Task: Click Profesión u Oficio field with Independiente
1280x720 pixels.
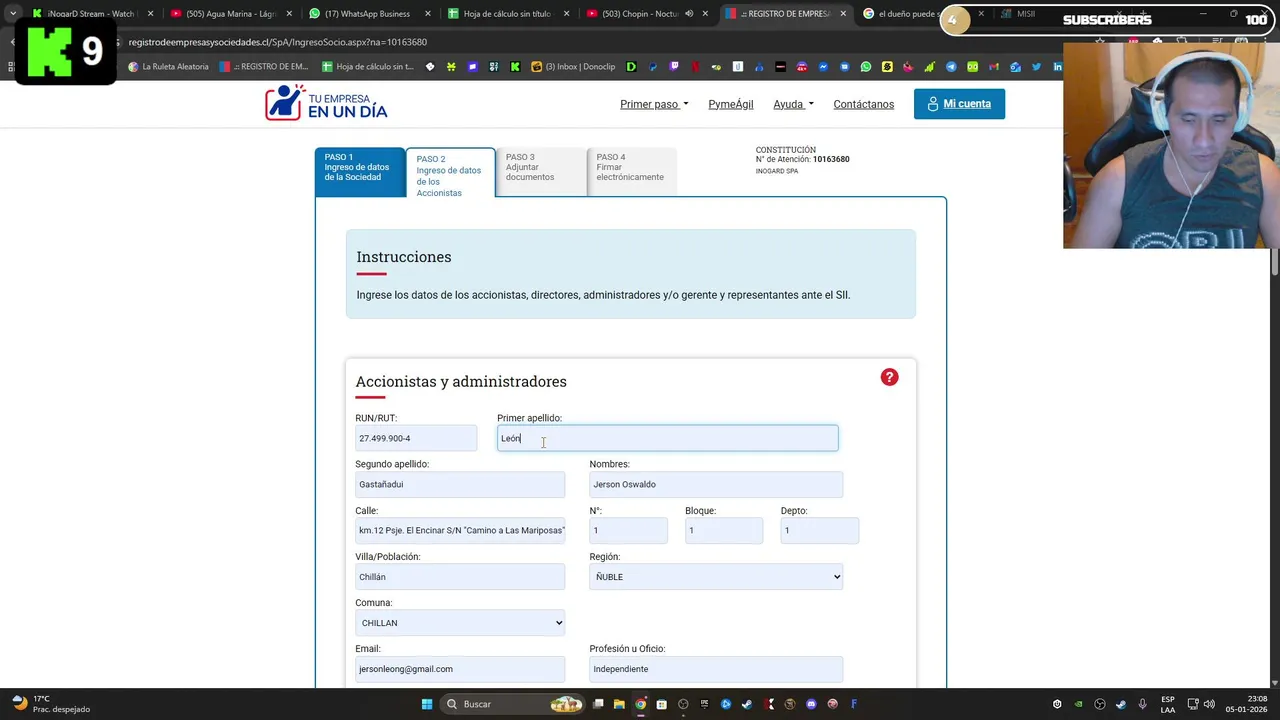Action: [716, 669]
